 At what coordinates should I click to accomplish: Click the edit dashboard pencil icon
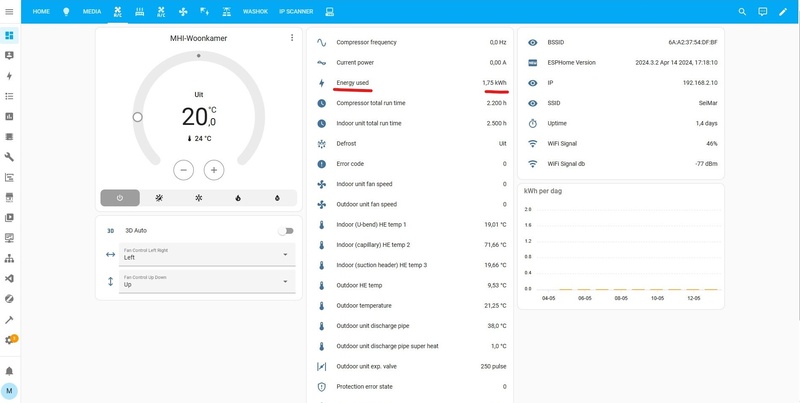(x=783, y=11)
